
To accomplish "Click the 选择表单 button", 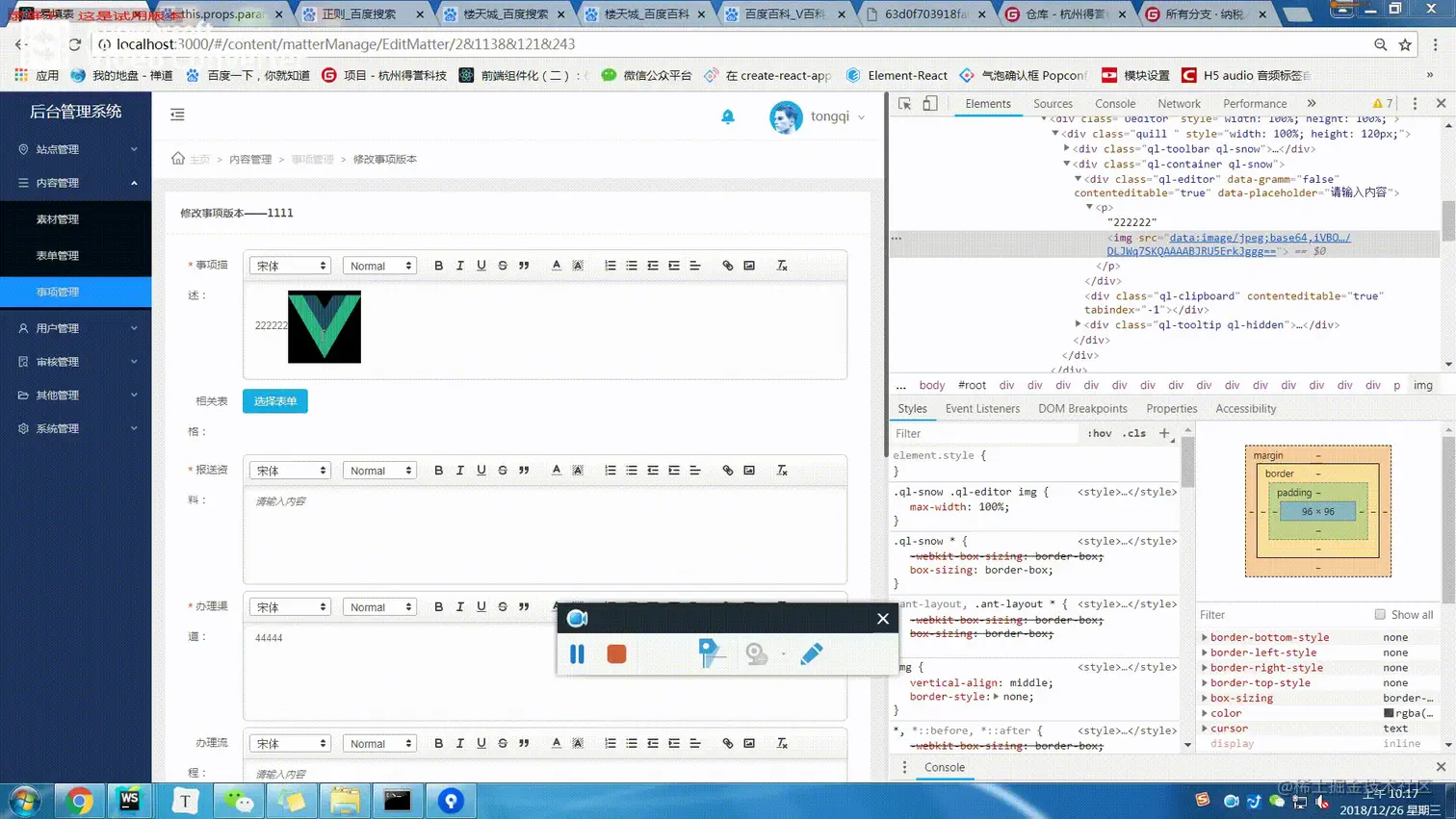I will (277, 401).
